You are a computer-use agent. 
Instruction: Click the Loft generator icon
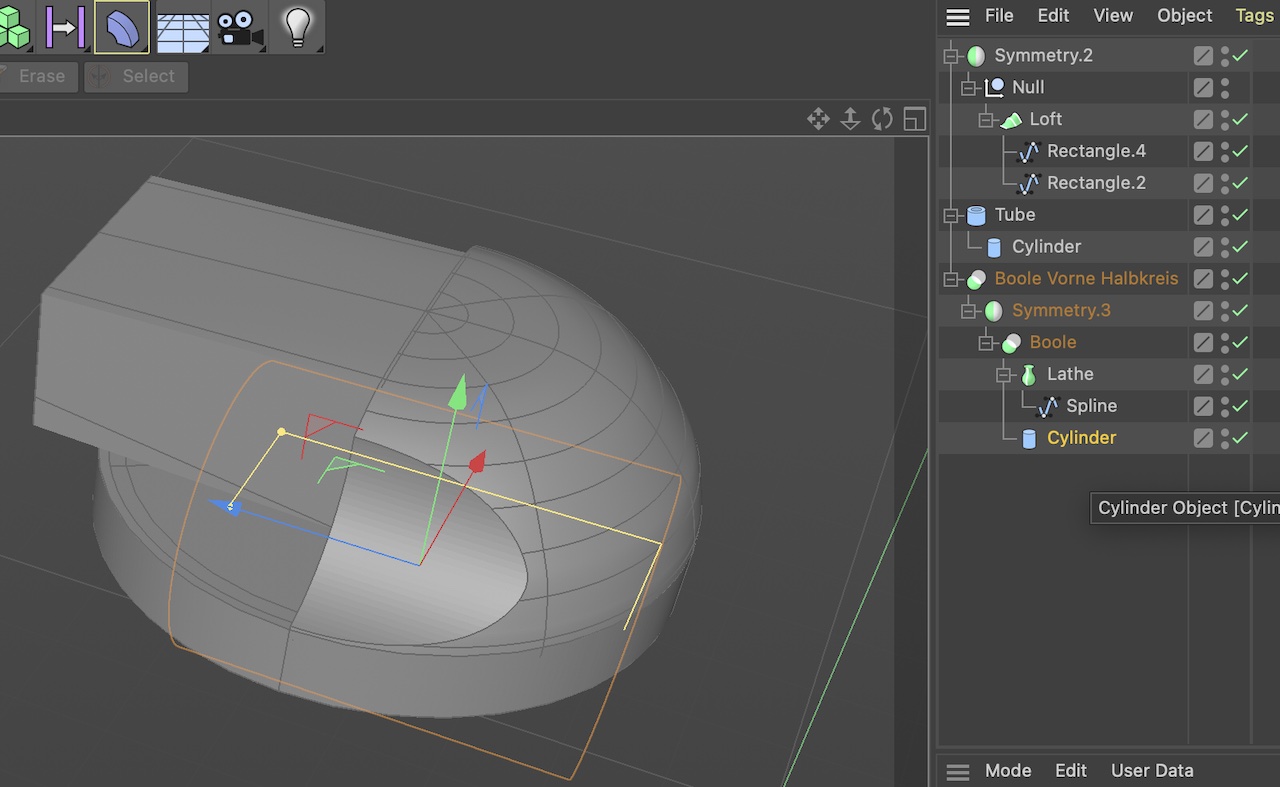(1011, 120)
